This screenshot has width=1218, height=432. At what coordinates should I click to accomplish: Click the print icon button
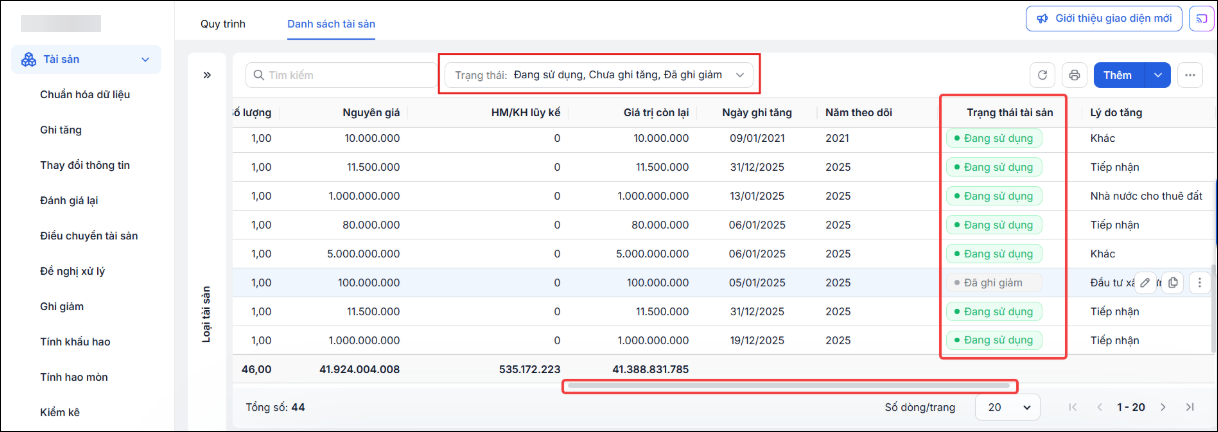(x=1075, y=75)
